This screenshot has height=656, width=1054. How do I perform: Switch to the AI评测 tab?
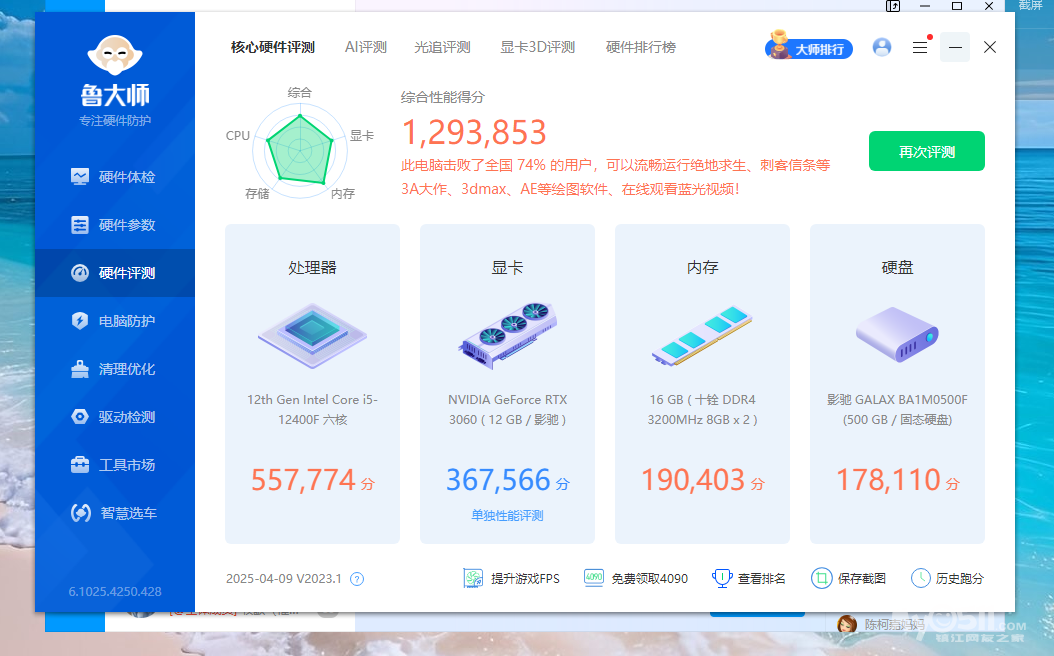pos(365,47)
